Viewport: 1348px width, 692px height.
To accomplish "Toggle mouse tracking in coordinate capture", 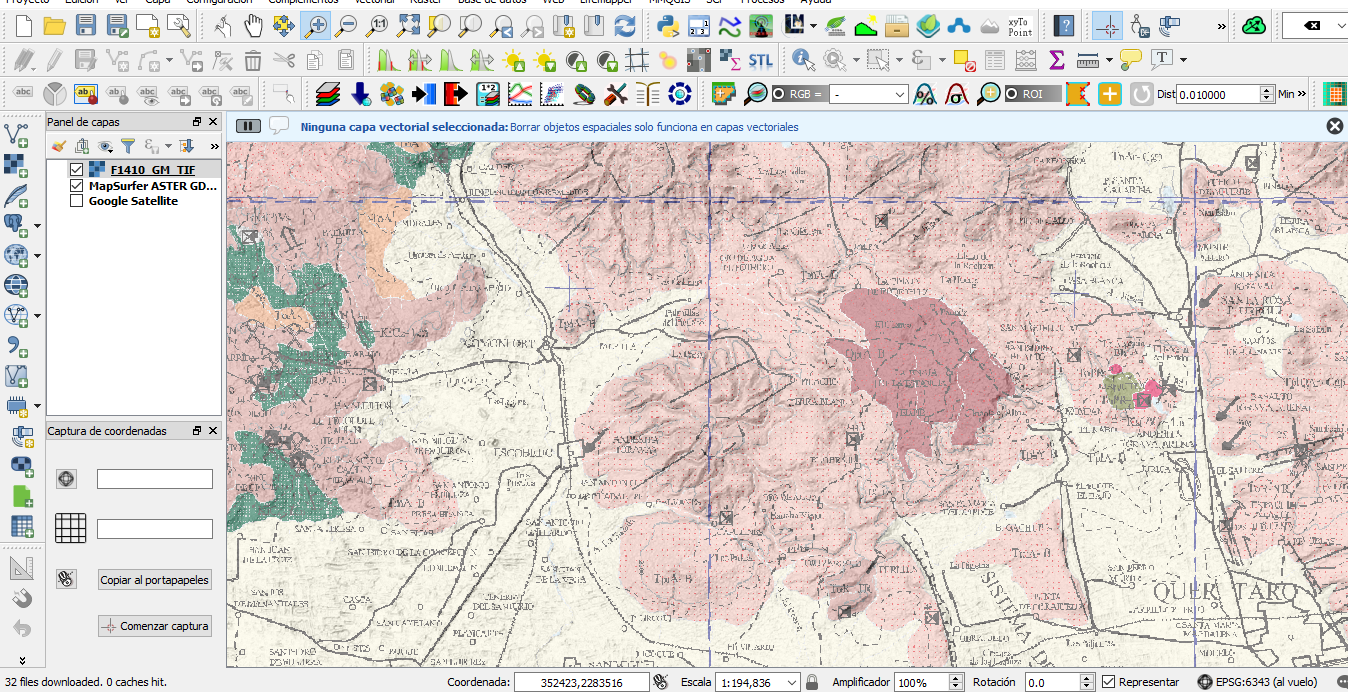I will [66, 578].
